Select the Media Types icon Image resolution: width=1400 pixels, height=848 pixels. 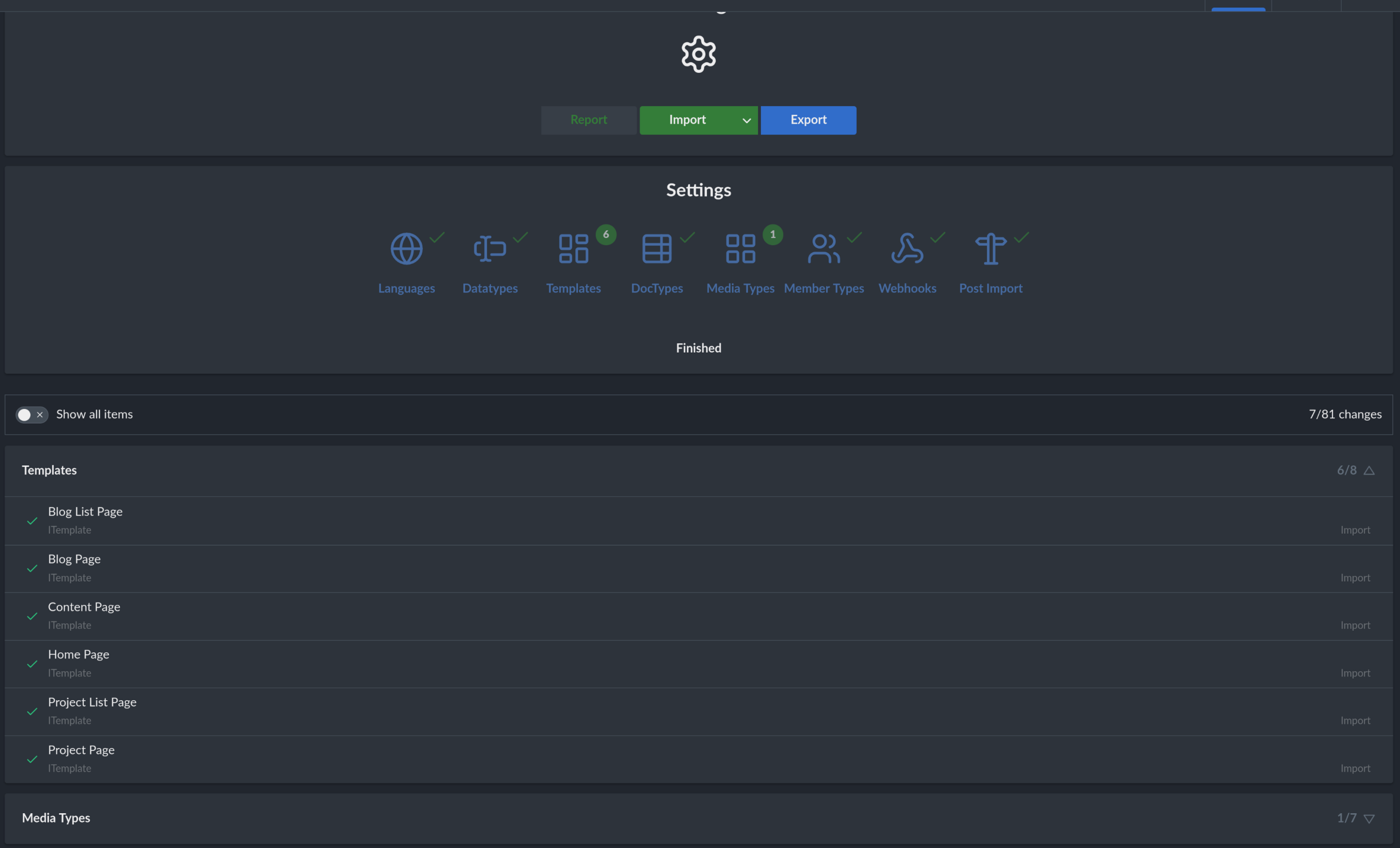click(741, 249)
